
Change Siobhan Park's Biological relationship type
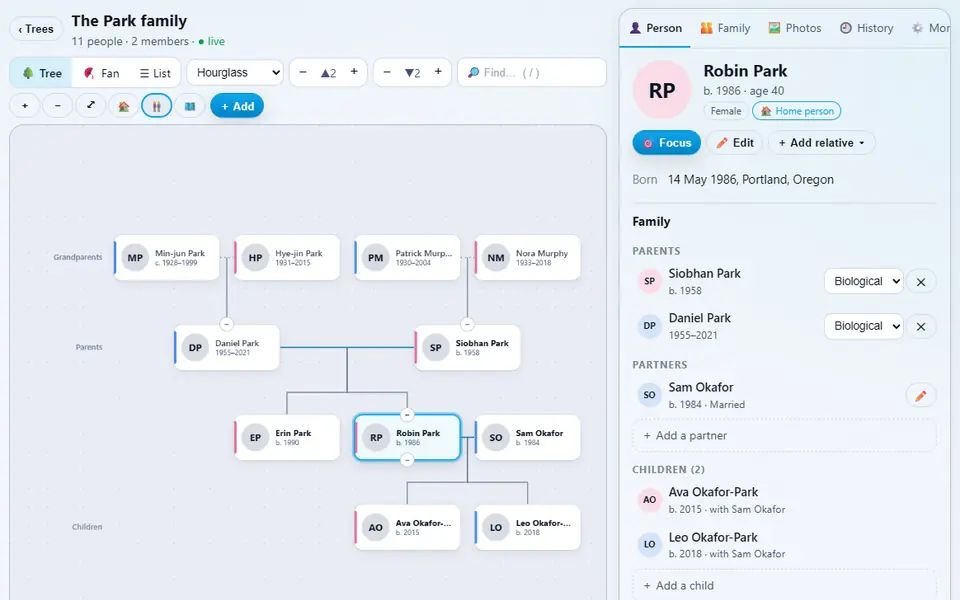pos(864,282)
